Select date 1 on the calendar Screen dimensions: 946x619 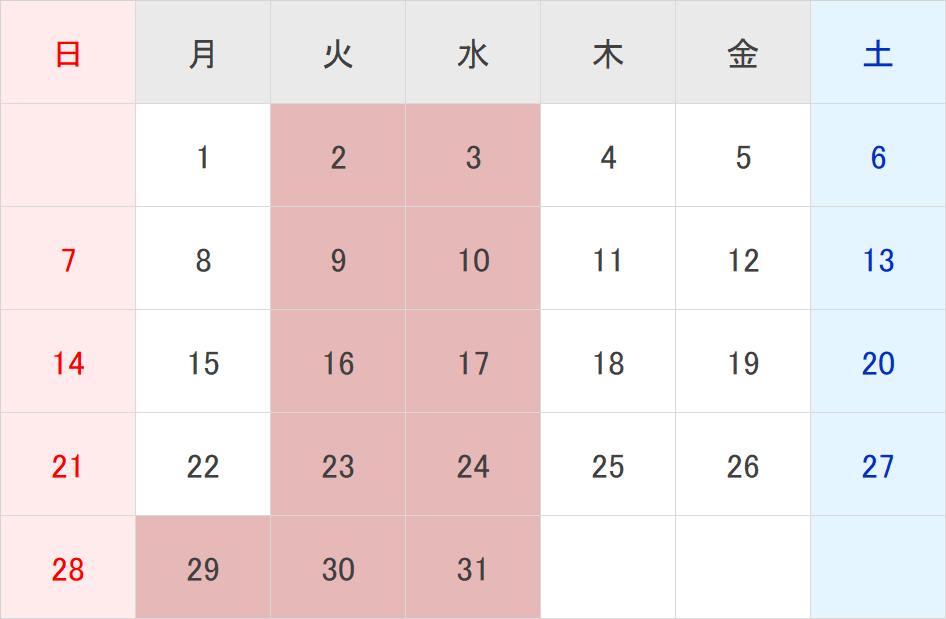pyautogui.click(x=203, y=157)
